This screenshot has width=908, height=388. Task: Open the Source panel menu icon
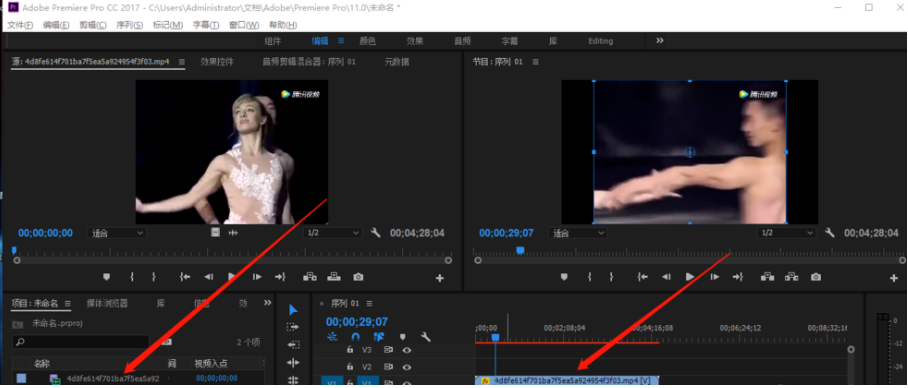tap(181, 61)
